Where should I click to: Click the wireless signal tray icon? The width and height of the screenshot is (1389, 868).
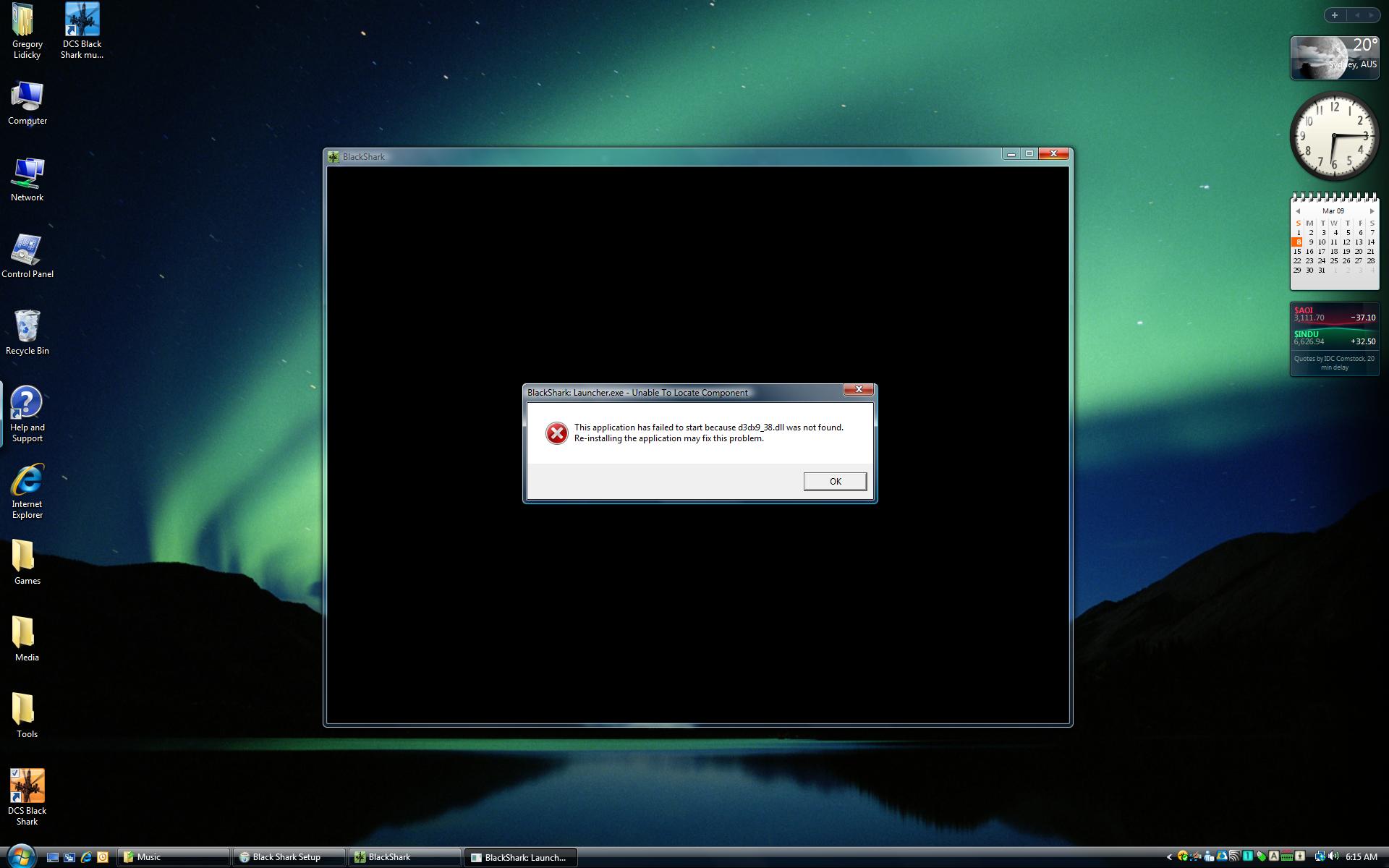1234,856
